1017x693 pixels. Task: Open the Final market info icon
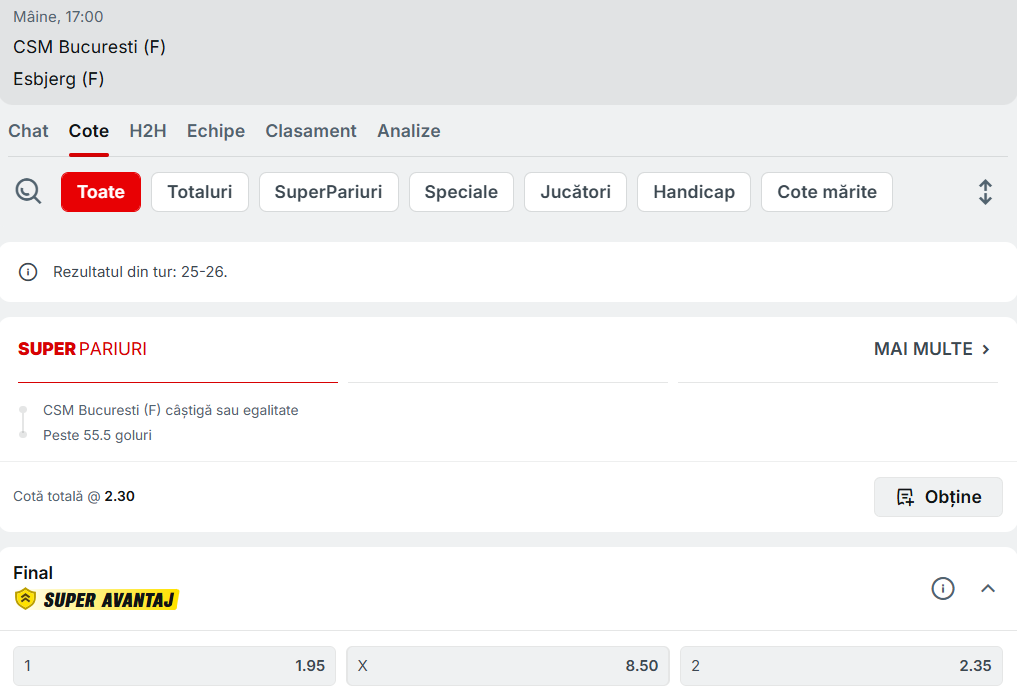point(943,589)
